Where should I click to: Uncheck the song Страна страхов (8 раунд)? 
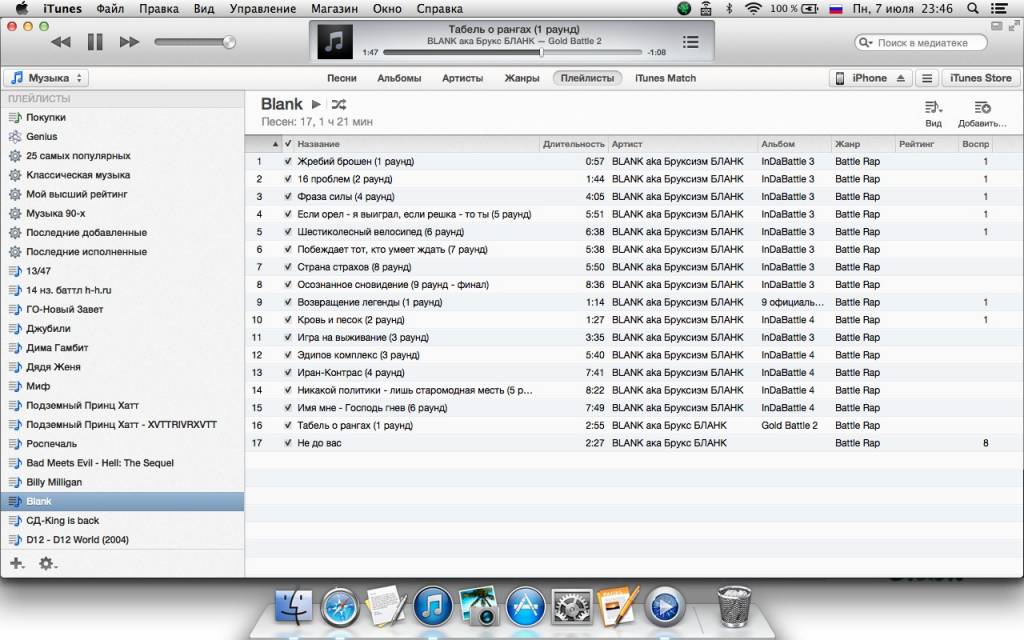[288, 267]
